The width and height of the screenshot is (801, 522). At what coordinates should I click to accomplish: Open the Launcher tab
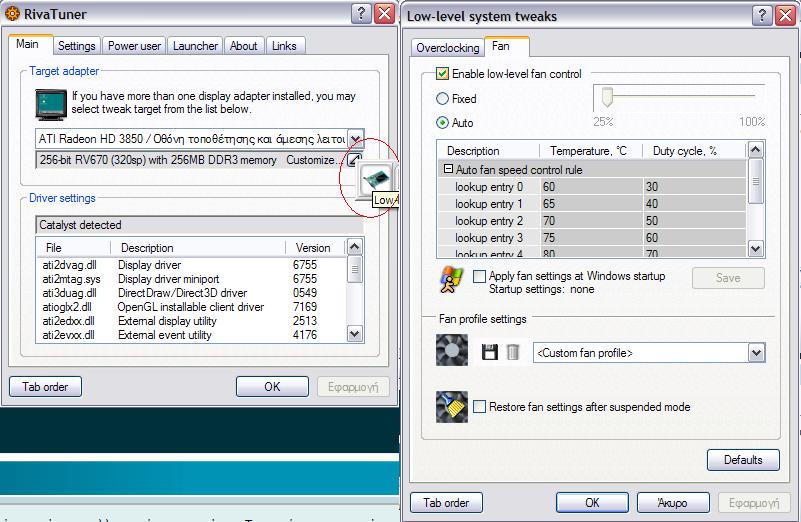point(195,46)
